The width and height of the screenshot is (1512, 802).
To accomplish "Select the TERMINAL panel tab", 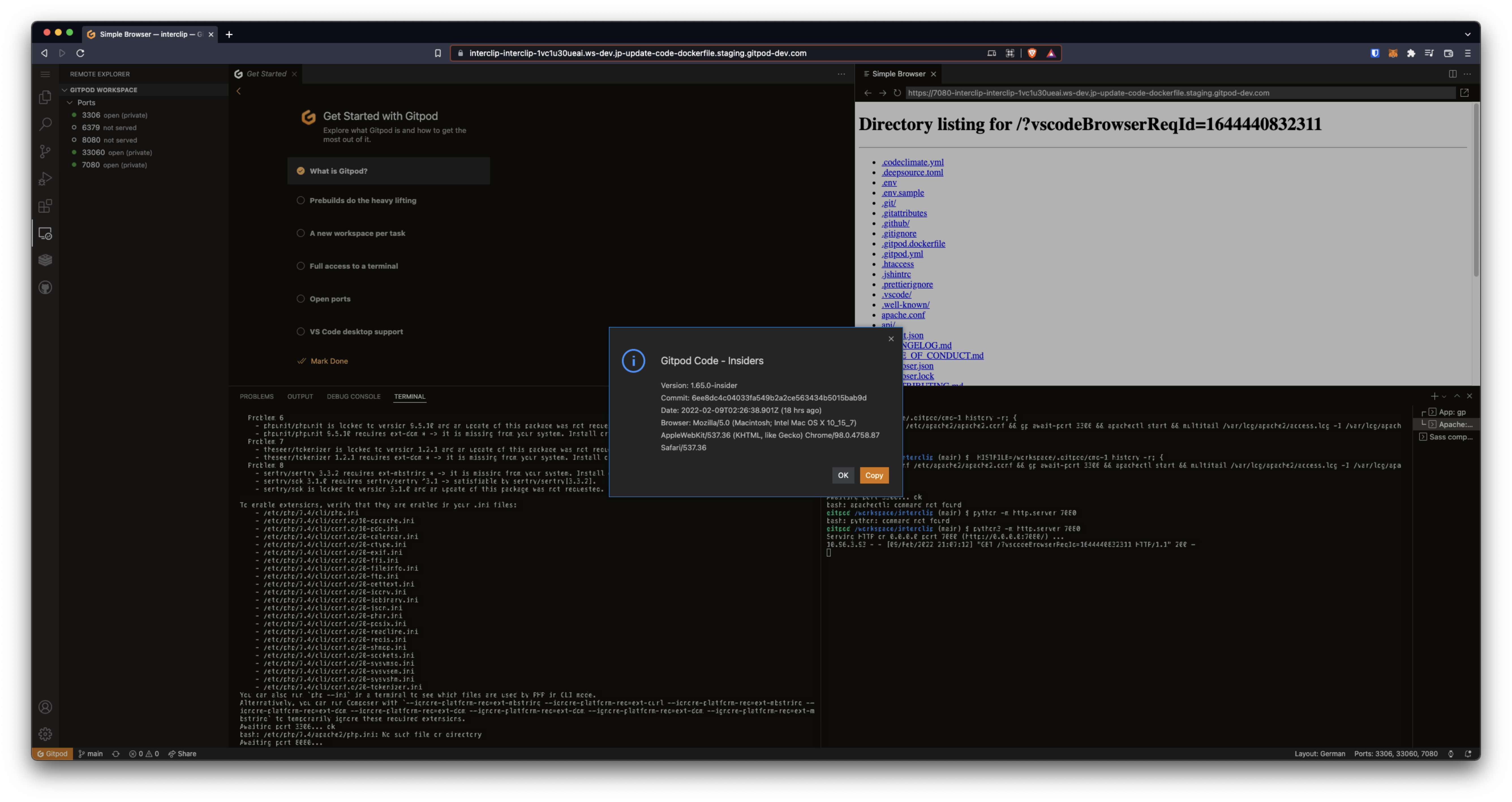I will pos(409,396).
